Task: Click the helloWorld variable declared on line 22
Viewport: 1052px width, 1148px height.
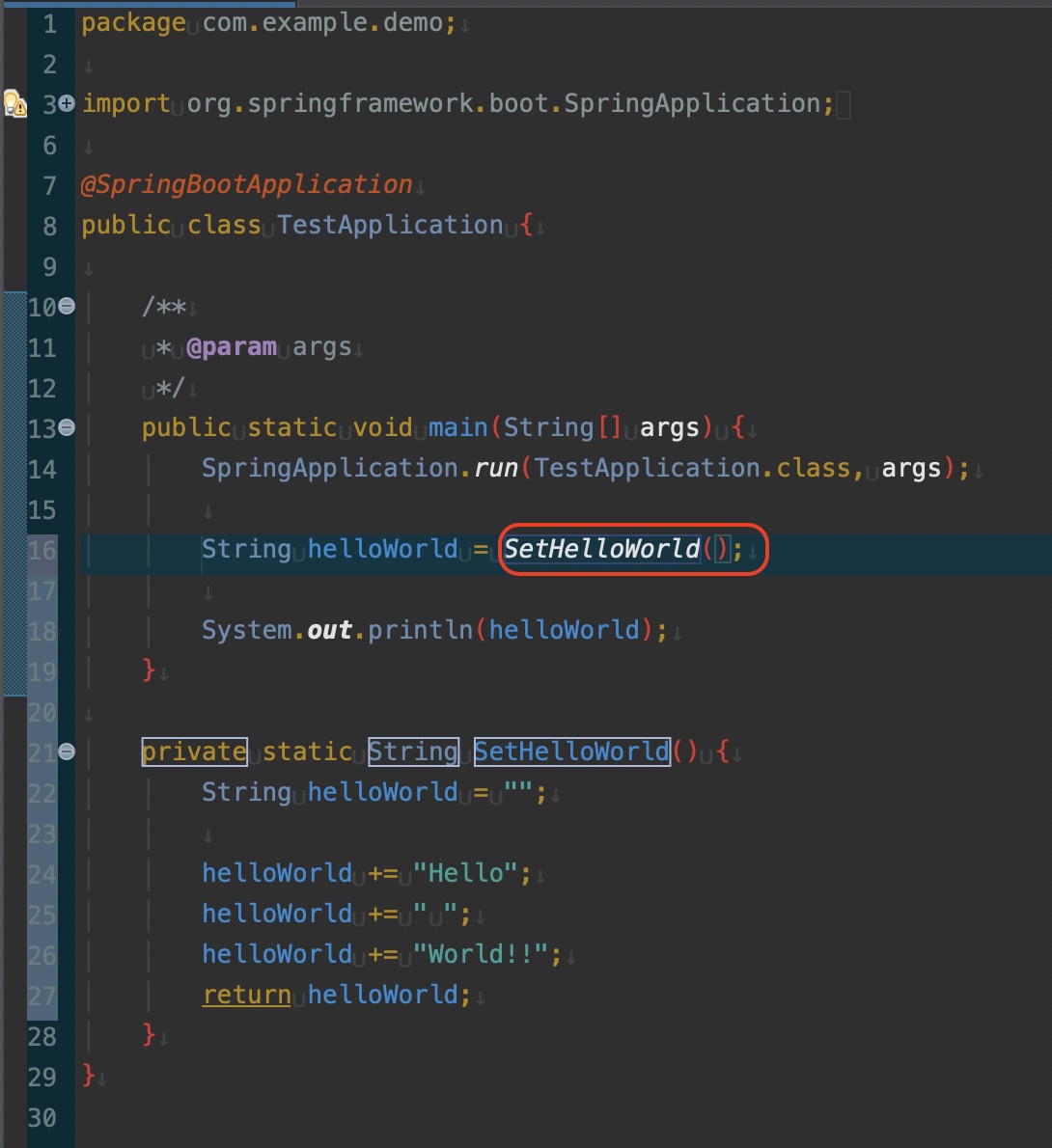Action: (382, 792)
